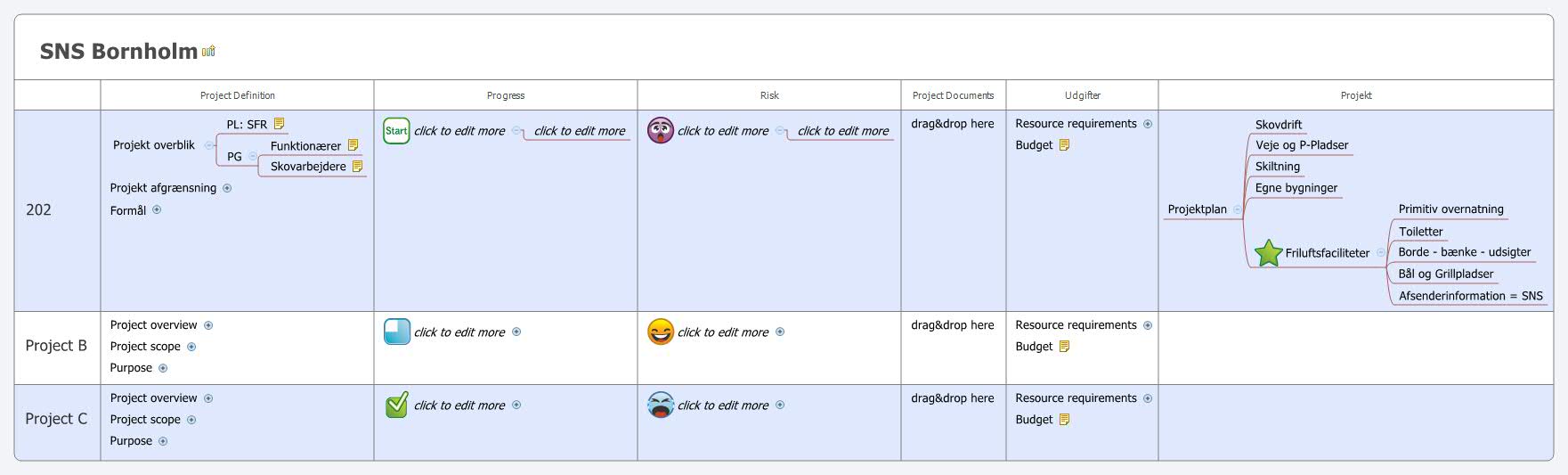Viewport: 1568px width, 475px height.
Task: Select the Project Definition column header
Action: click(237, 95)
